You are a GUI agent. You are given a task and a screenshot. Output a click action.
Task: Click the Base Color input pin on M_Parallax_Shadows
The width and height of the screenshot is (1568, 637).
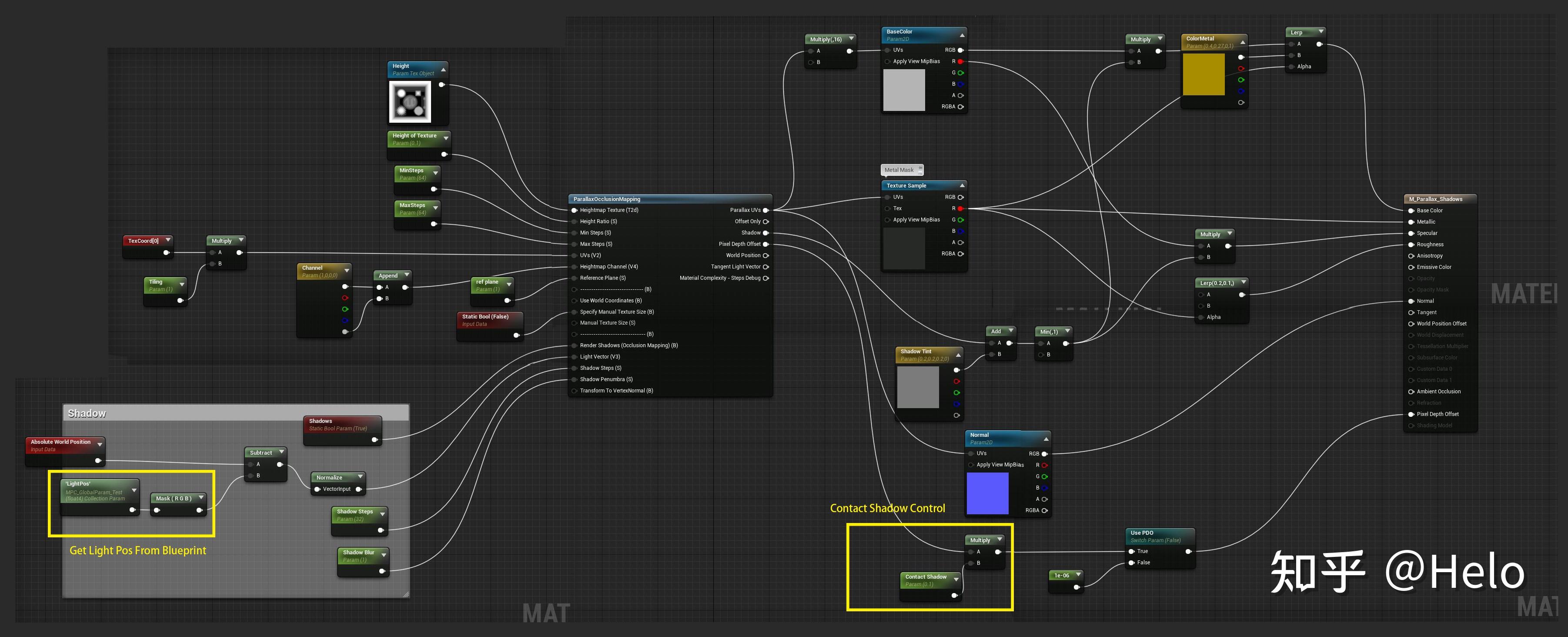click(1411, 210)
